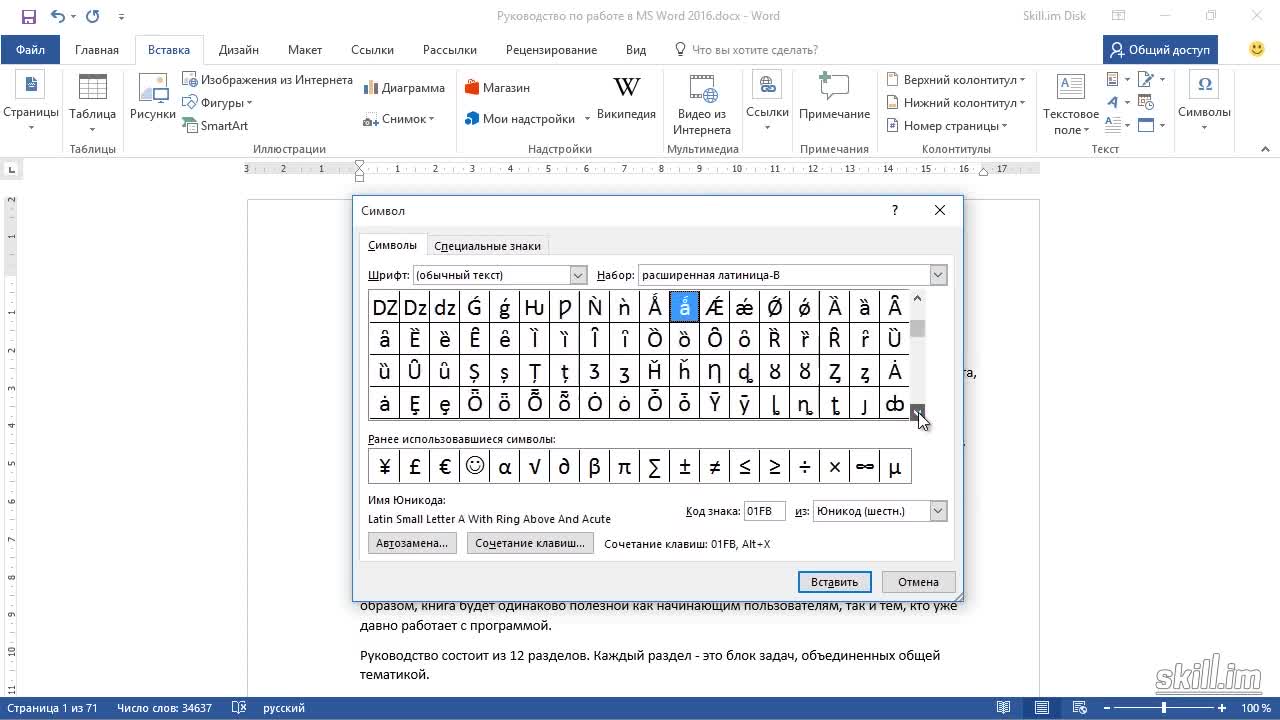Undo the last action
This screenshot has height=720, width=1280.
58,16
